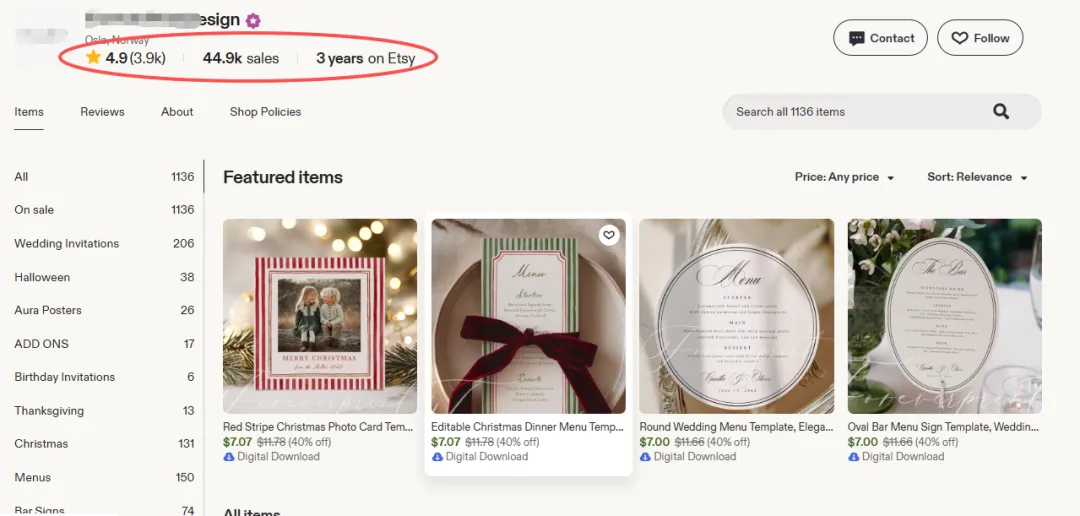Click the Search all 1136 items field
This screenshot has width=1080, height=516.
pos(882,112)
